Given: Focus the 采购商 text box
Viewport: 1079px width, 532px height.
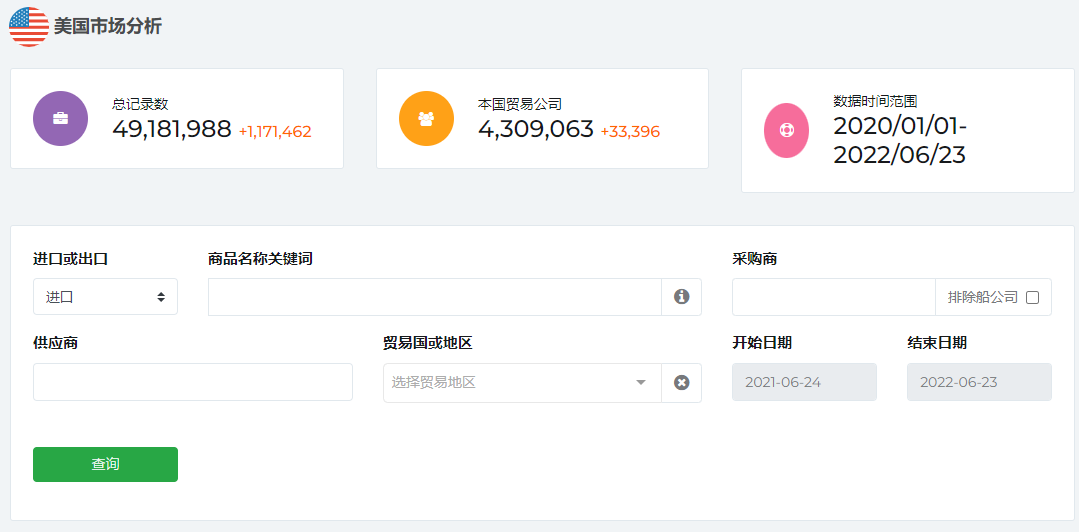Looking at the screenshot, I should [833, 297].
